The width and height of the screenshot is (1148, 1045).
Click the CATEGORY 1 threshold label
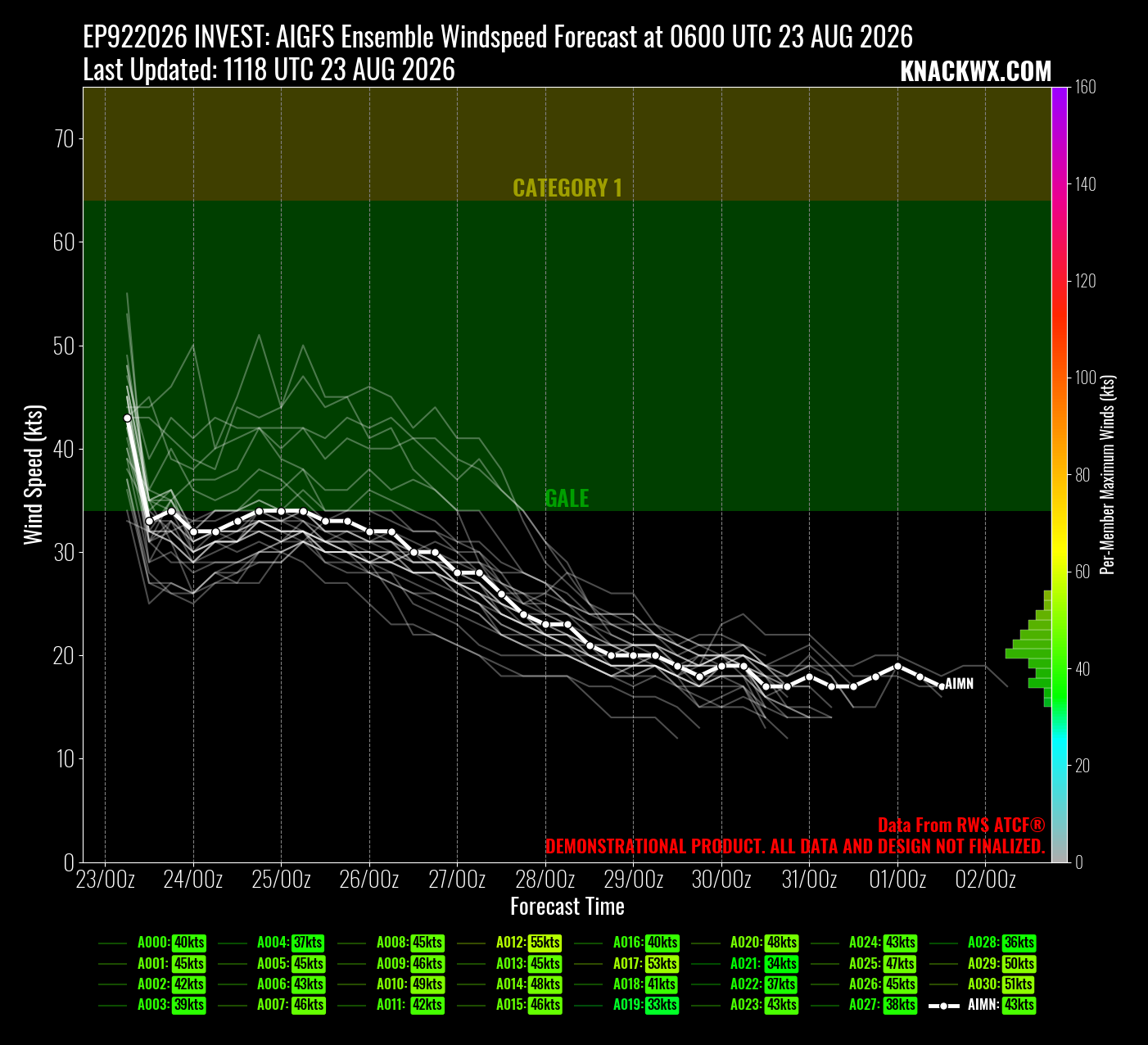[567, 188]
